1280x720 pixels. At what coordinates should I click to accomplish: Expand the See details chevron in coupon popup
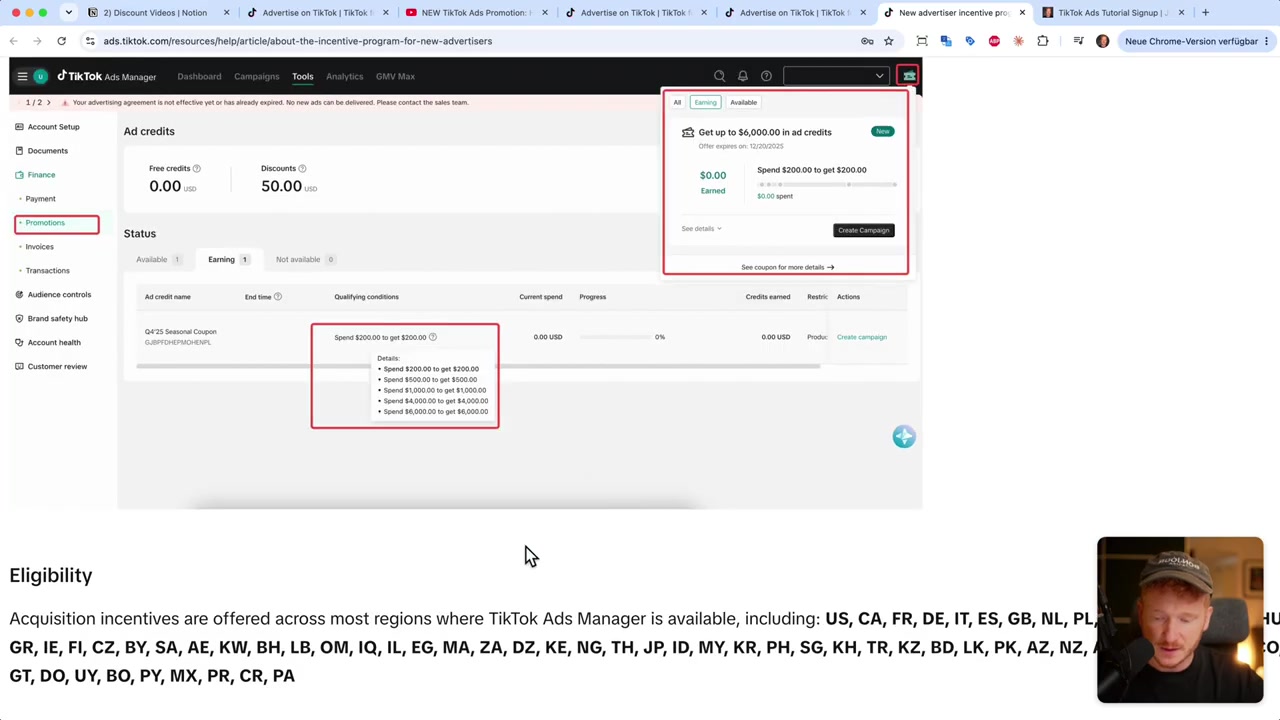coord(719,229)
